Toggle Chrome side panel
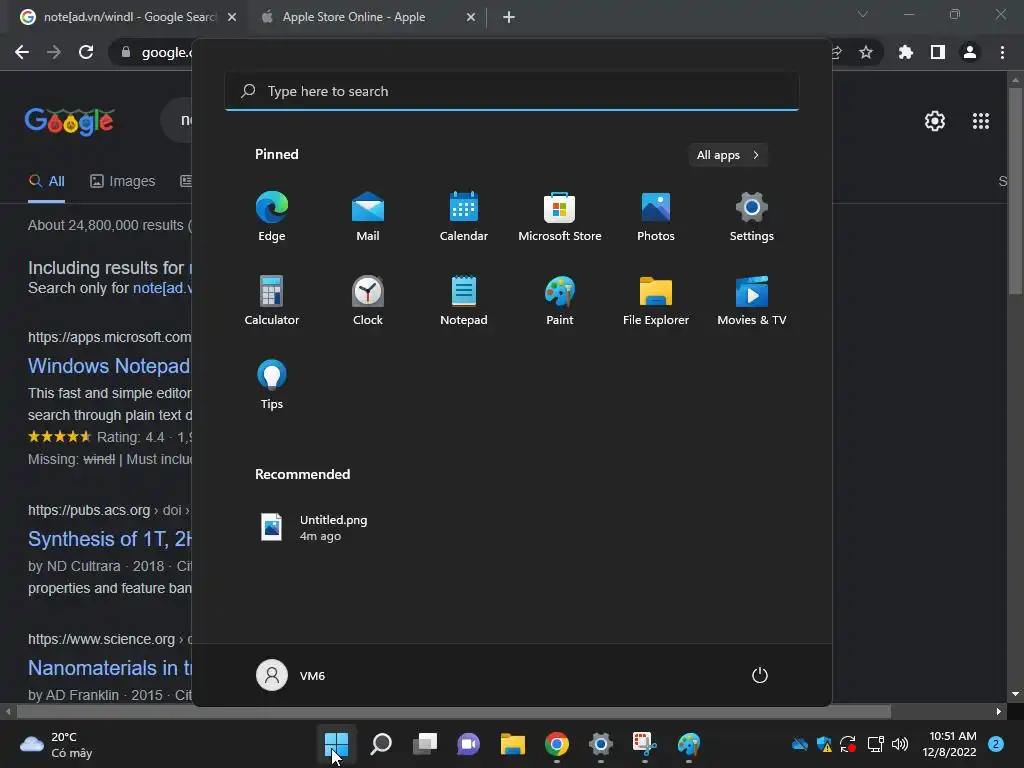The height and width of the screenshot is (768, 1024). 938,52
